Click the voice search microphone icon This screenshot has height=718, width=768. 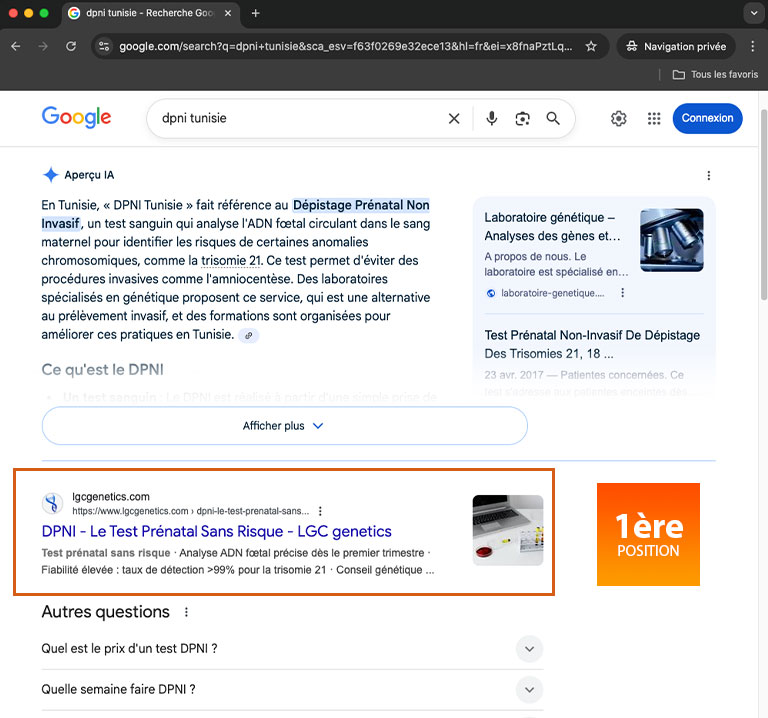pyautogui.click(x=492, y=119)
